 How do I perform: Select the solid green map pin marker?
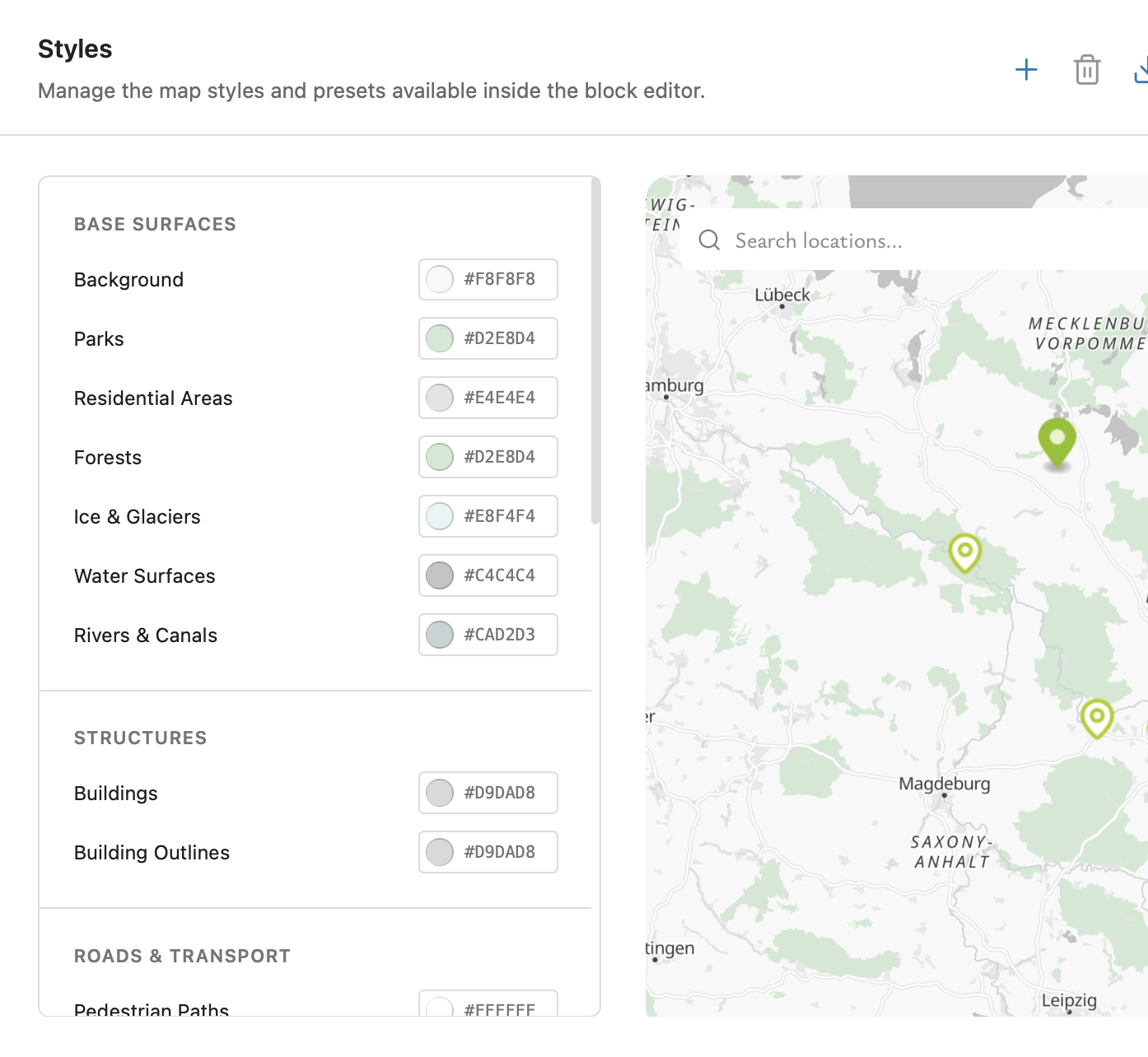(x=1057, y=440)
